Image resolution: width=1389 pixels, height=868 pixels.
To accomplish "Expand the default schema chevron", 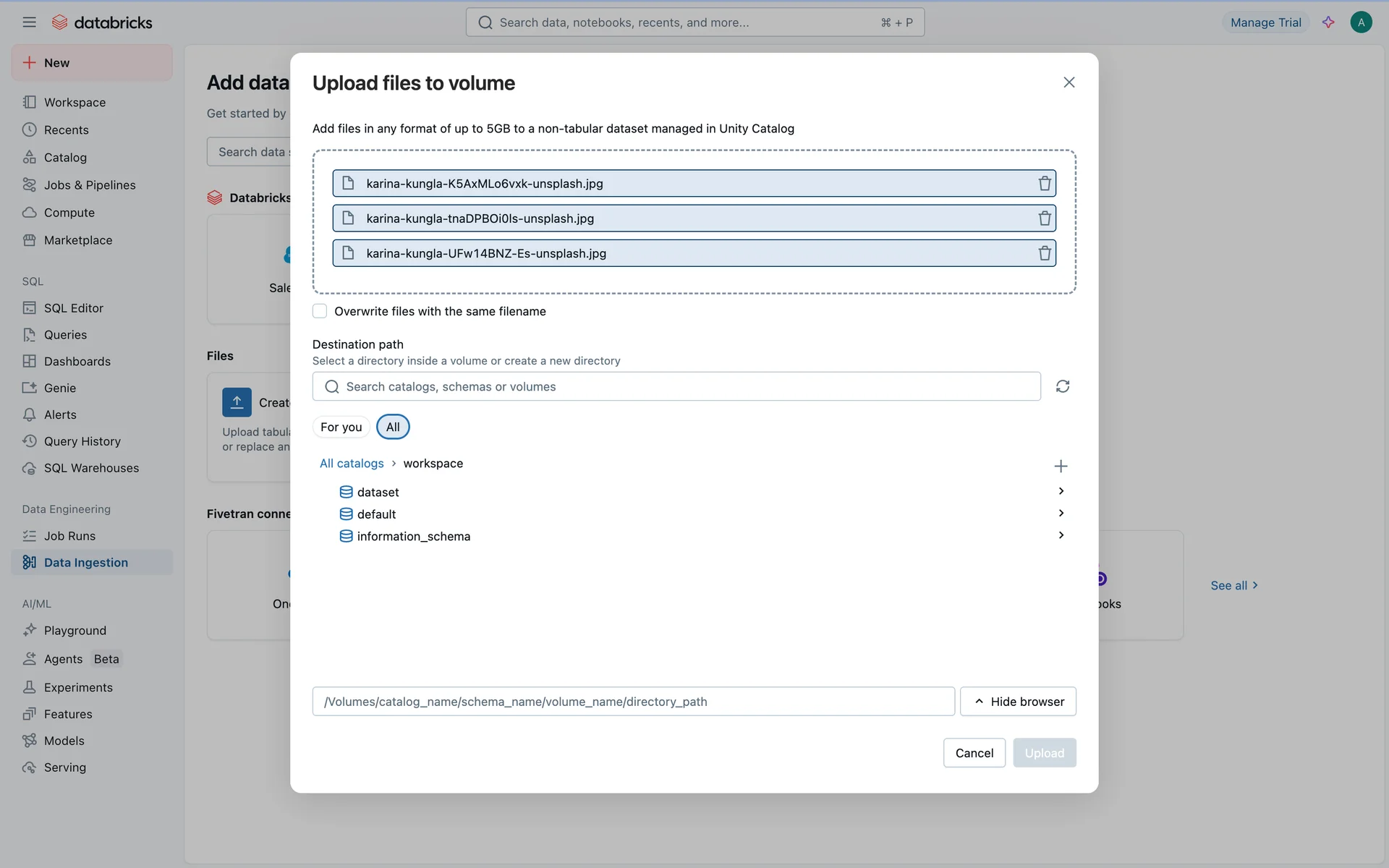I will point(1061,514).
